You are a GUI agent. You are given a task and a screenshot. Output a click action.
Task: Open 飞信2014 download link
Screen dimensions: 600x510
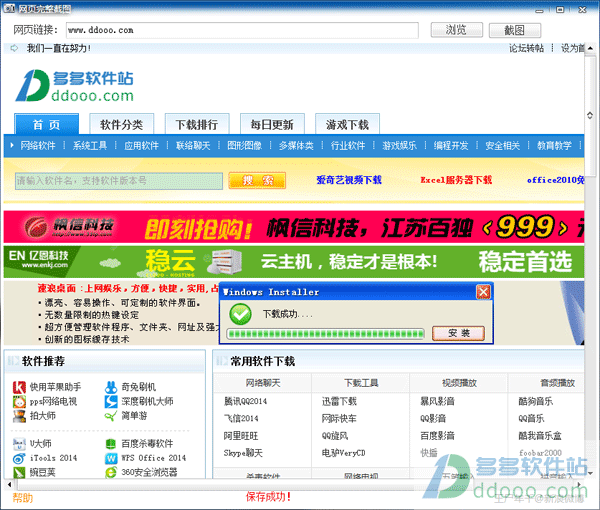click(x=241, y=419)
